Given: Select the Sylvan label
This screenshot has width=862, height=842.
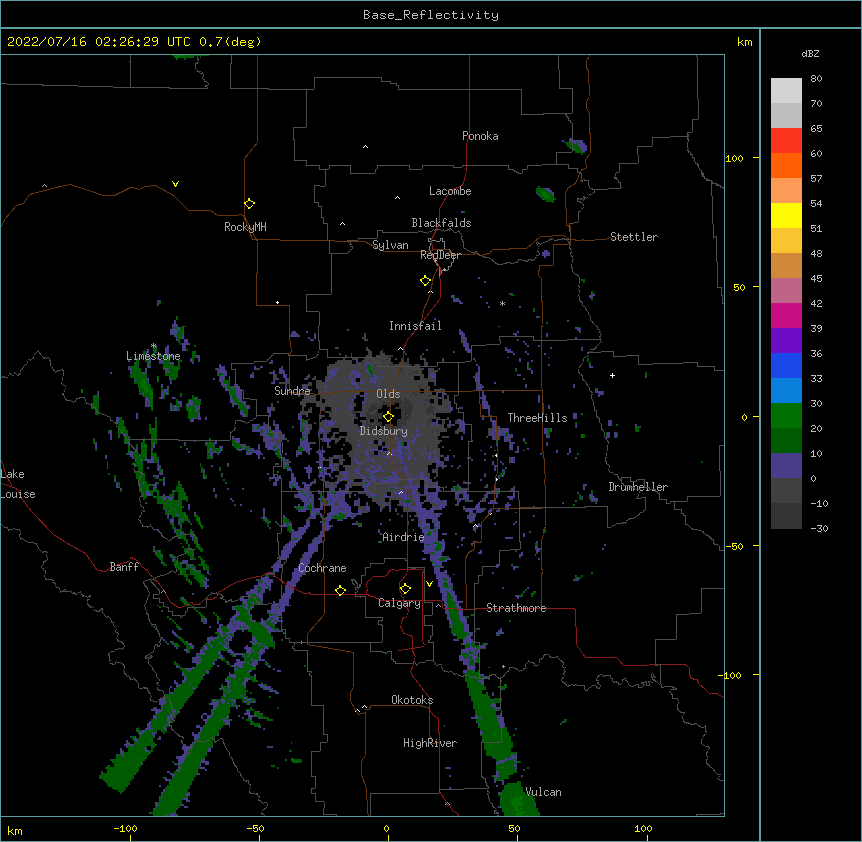Looking at the screenshot, I should pyautogui.click(x=390, y=245).
